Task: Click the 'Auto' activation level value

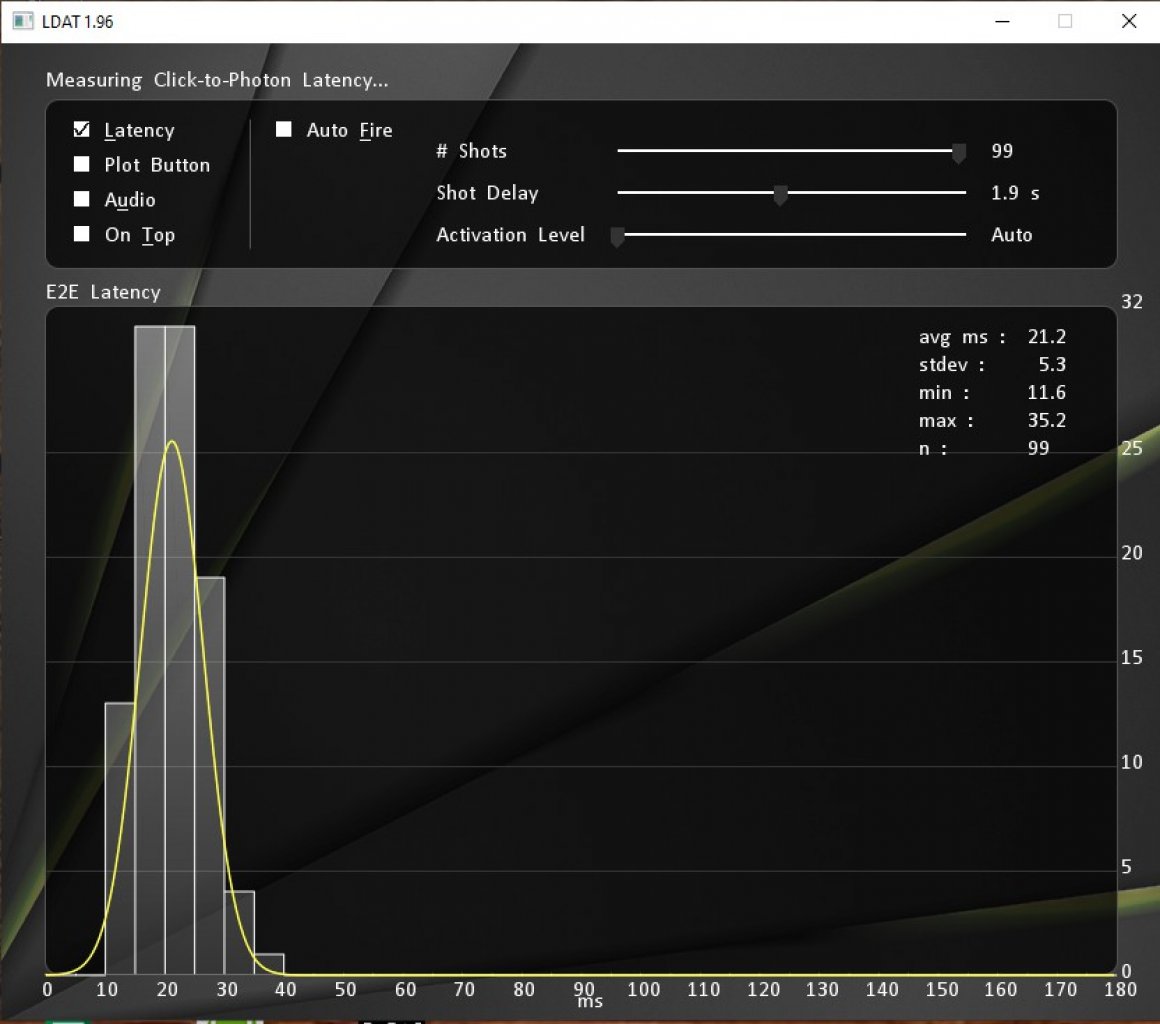Action: tap(1011, 235)
